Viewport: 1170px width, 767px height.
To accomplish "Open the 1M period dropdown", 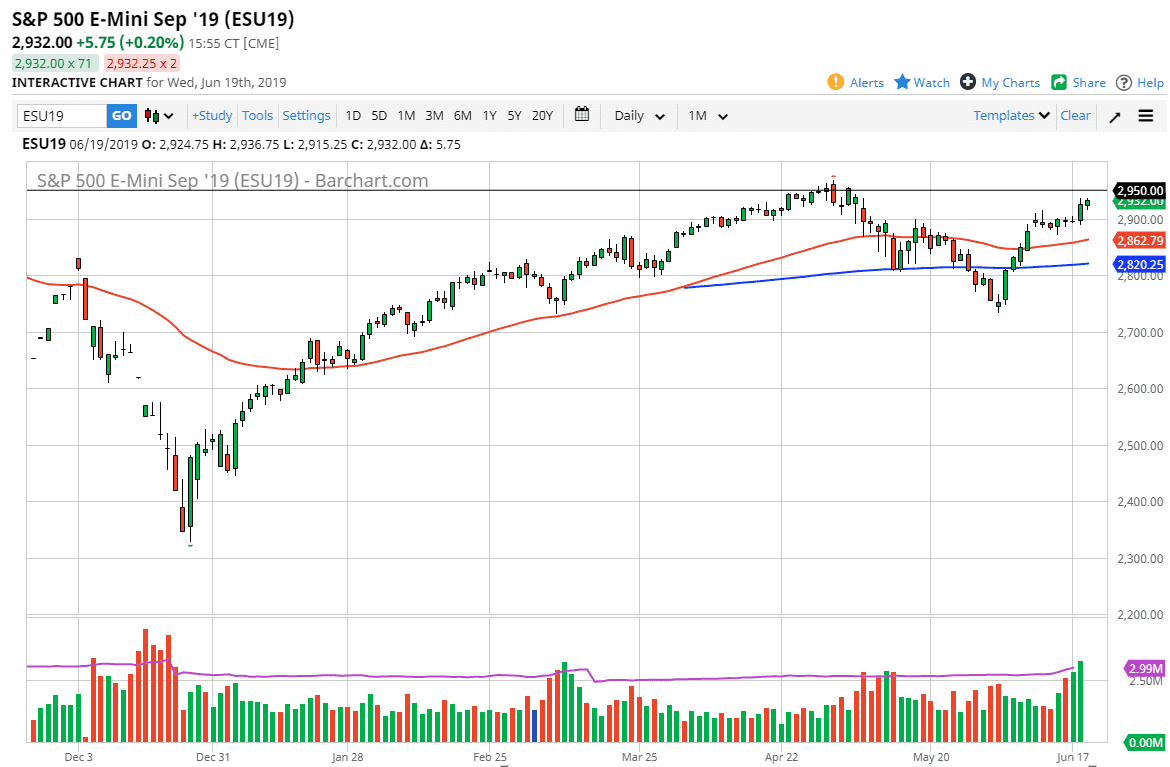I will 707,115.
